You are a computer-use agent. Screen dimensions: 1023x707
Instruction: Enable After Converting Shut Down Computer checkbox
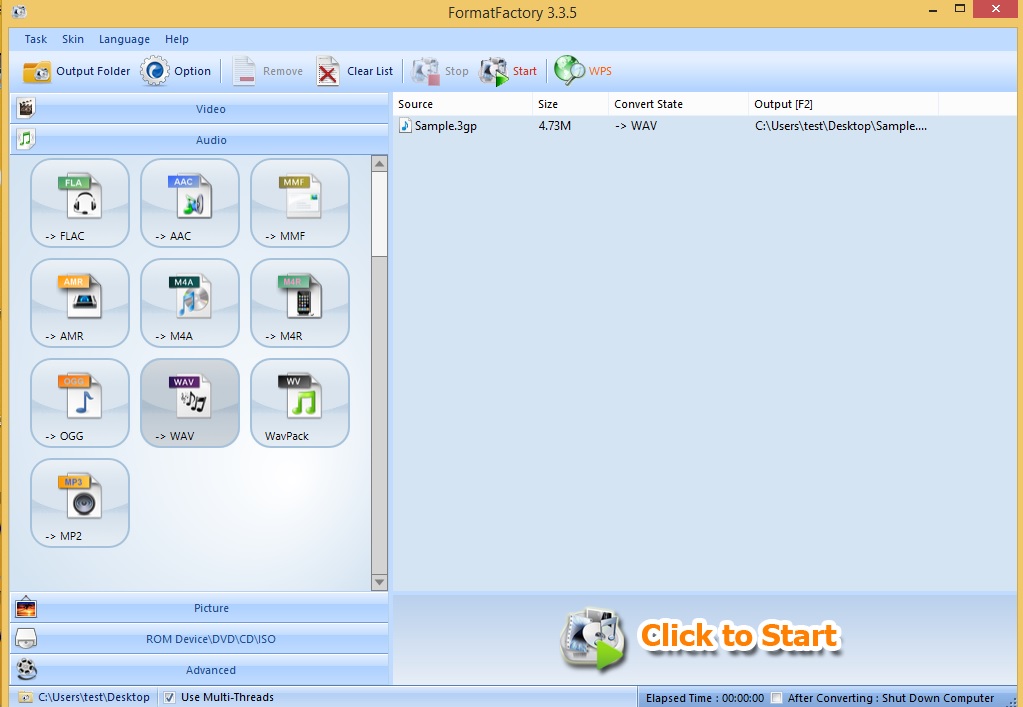(x=776, y=697)
